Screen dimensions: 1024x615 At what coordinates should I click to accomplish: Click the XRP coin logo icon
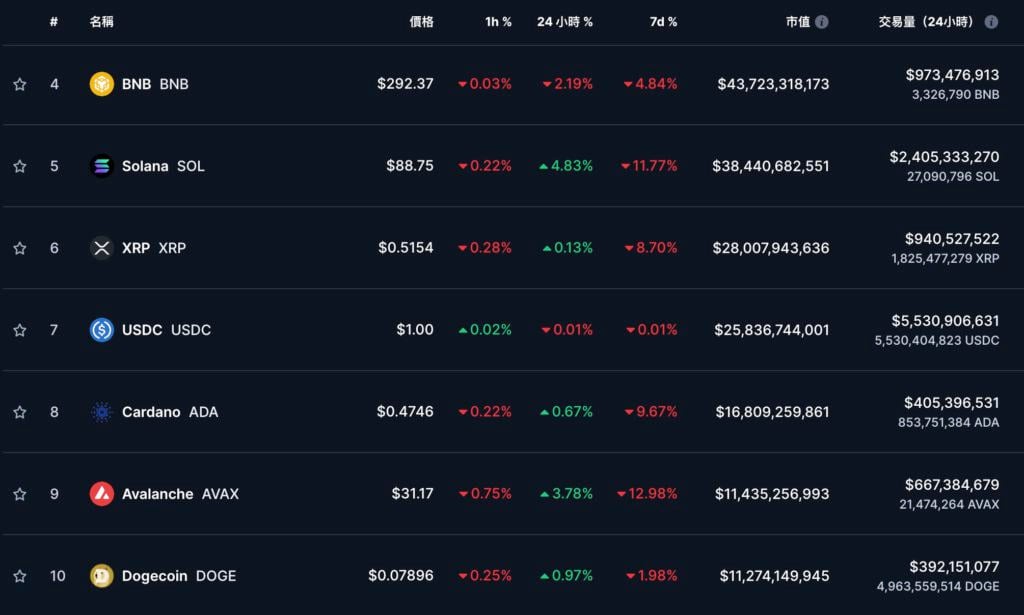[102, 248]
